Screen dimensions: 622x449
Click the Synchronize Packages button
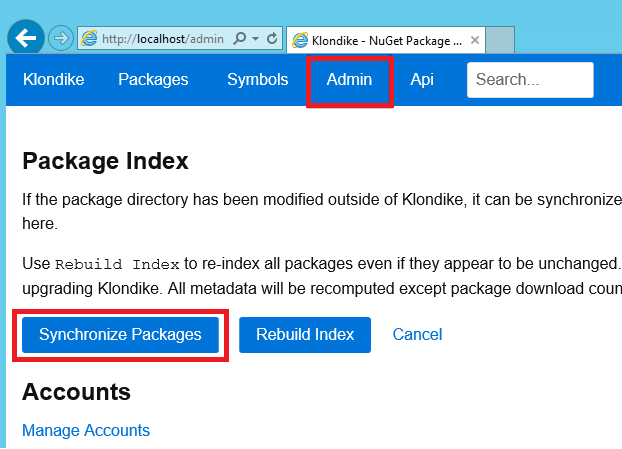[x=120, y=335]
